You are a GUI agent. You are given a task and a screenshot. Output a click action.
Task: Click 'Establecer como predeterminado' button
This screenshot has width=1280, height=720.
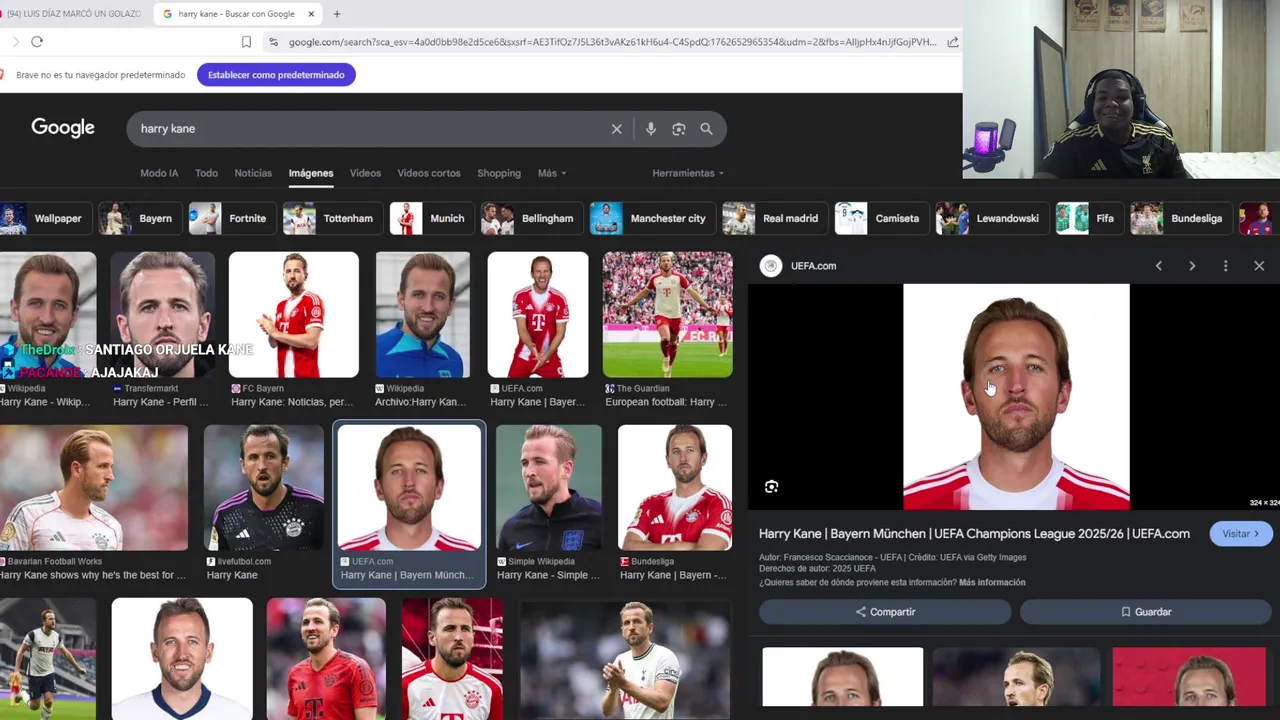coord(276,75)
